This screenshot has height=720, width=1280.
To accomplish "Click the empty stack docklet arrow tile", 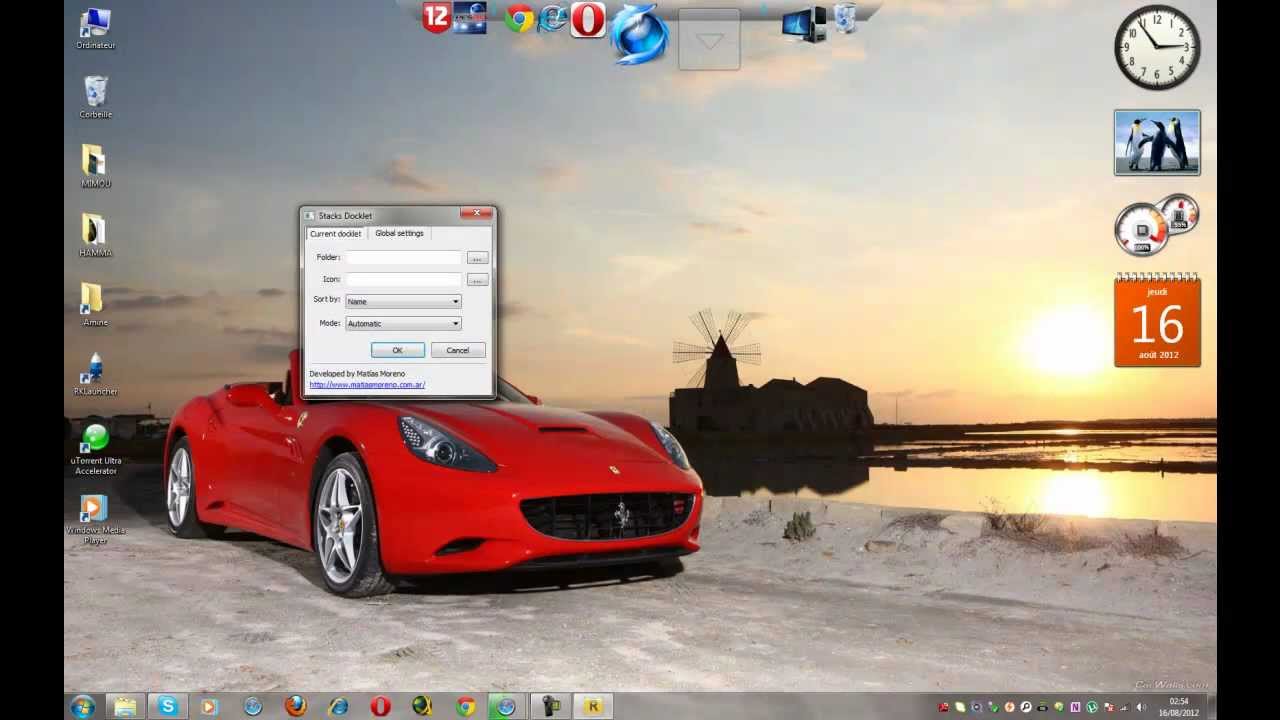I will 709,40.
